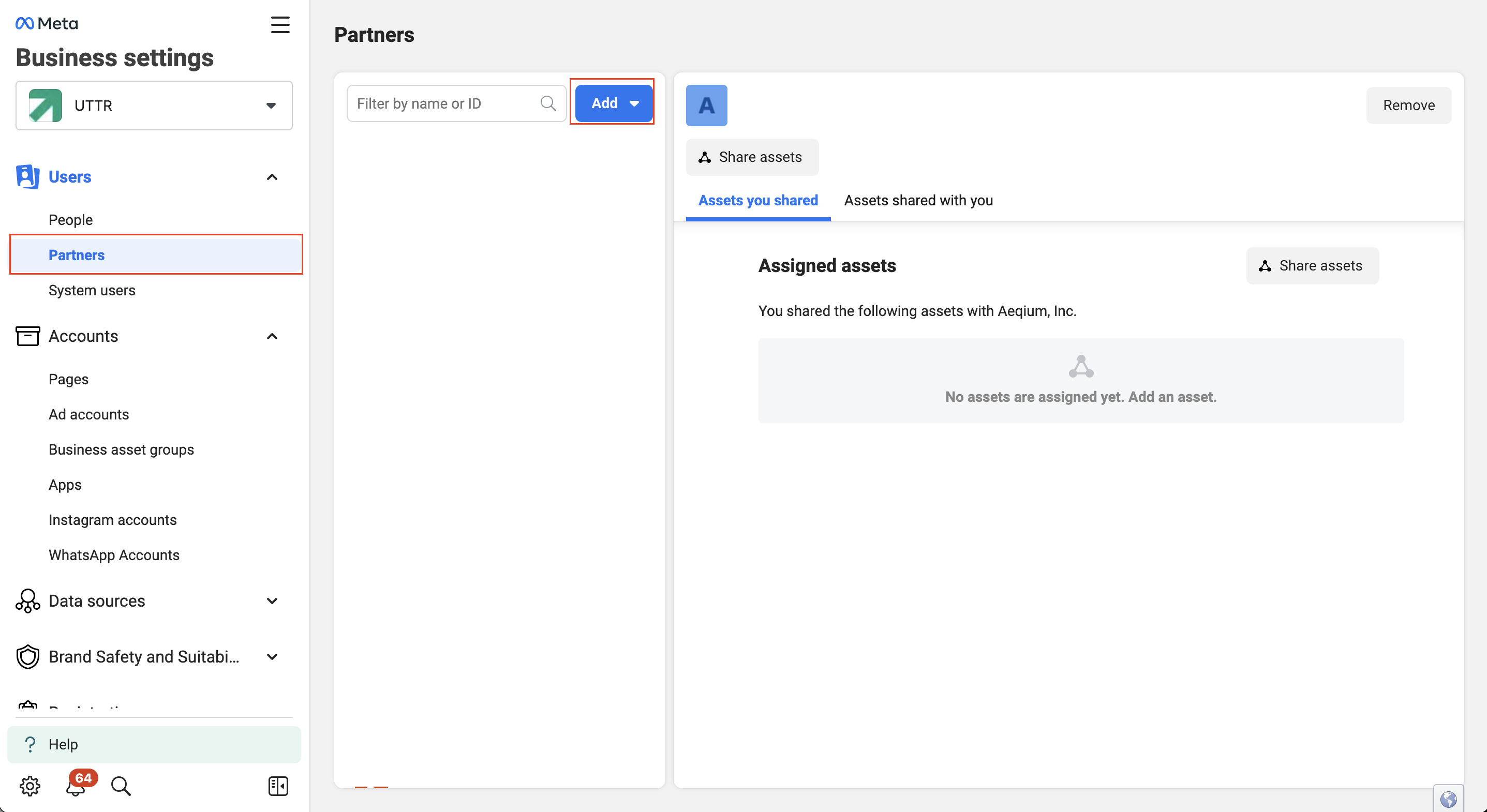Click the search magnifier in bottom bar

coord(121,786)
